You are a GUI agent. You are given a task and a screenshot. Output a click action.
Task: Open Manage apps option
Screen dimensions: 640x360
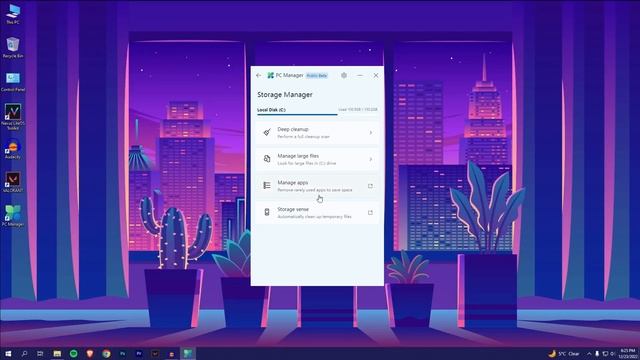[317, 186]
